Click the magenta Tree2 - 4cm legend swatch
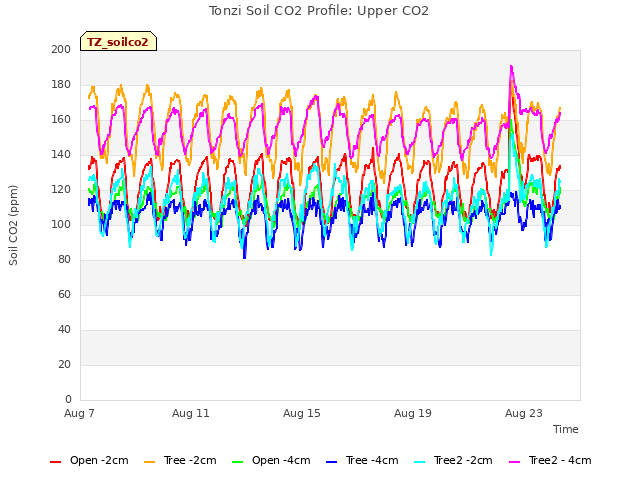This screenshot has width=640, height=480. [x=515, y=462]
